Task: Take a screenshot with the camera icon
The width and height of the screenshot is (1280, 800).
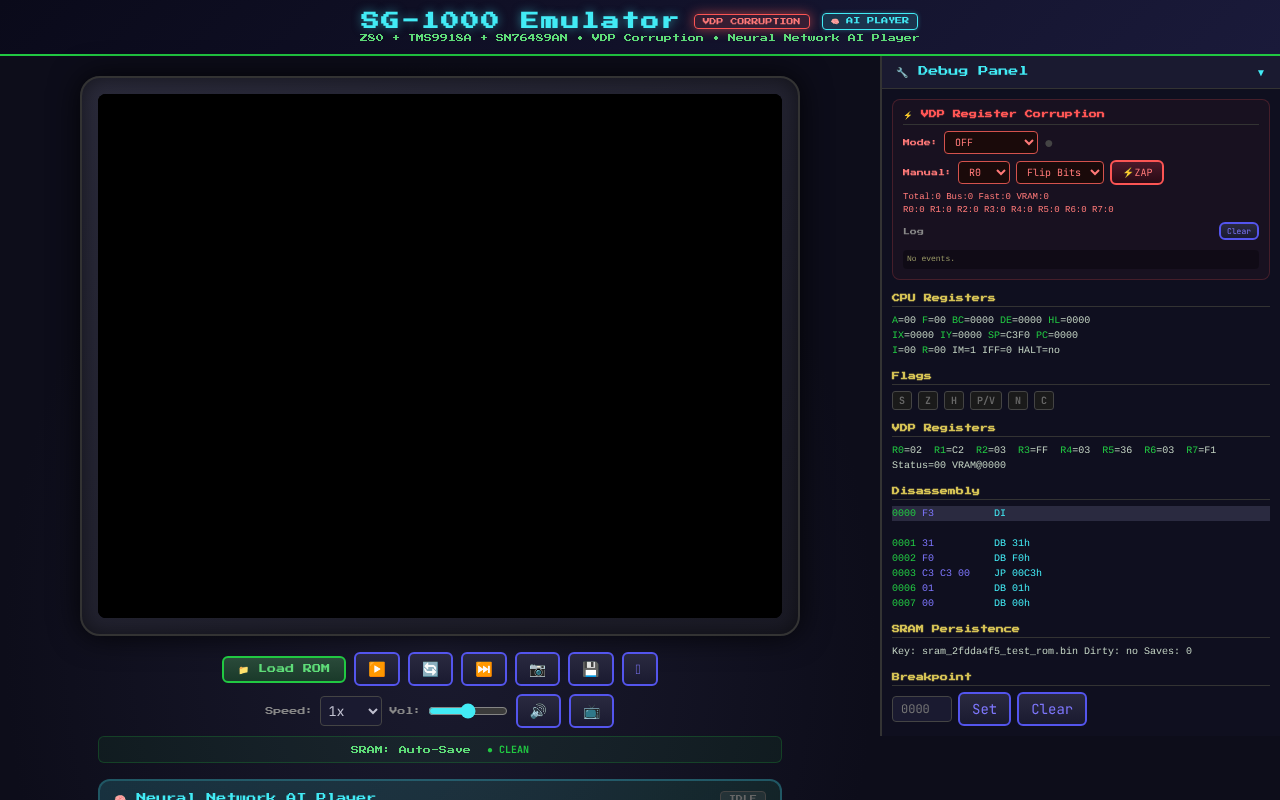Action: [x=537, y=669]
